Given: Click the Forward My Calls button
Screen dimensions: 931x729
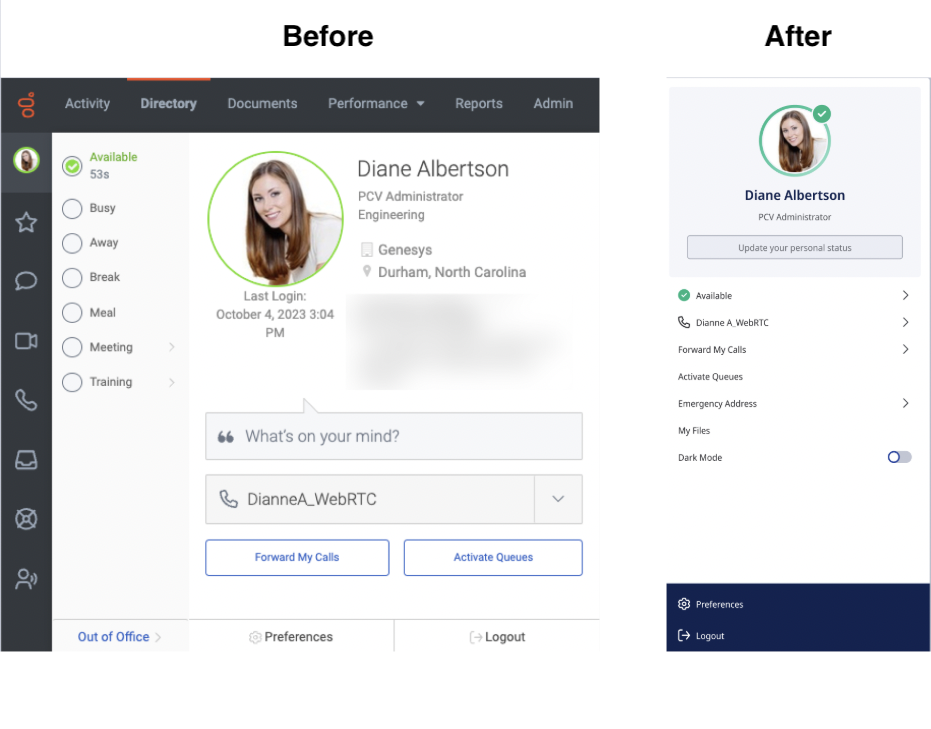Looking at the screenshot, I should coord(296,557).
